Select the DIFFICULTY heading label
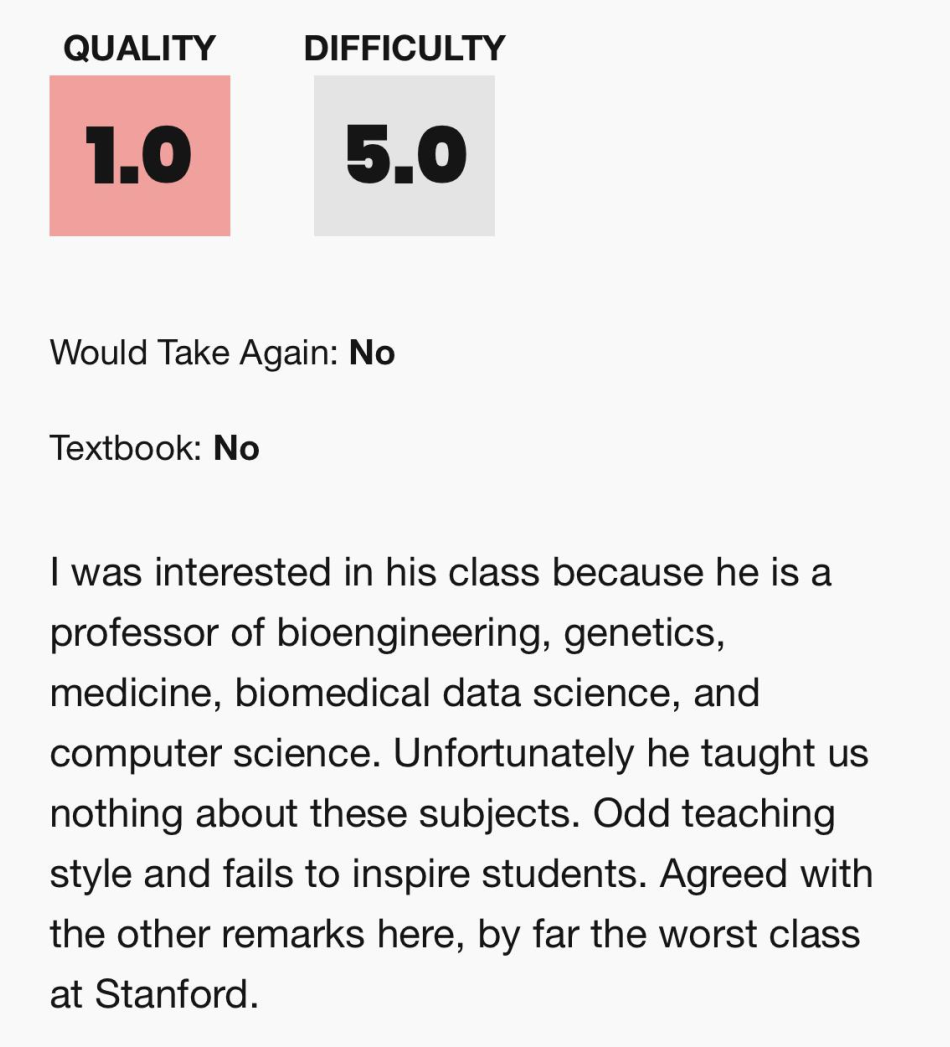The height and width of the screenshot is (1047, 950). (x=405, y=48)
